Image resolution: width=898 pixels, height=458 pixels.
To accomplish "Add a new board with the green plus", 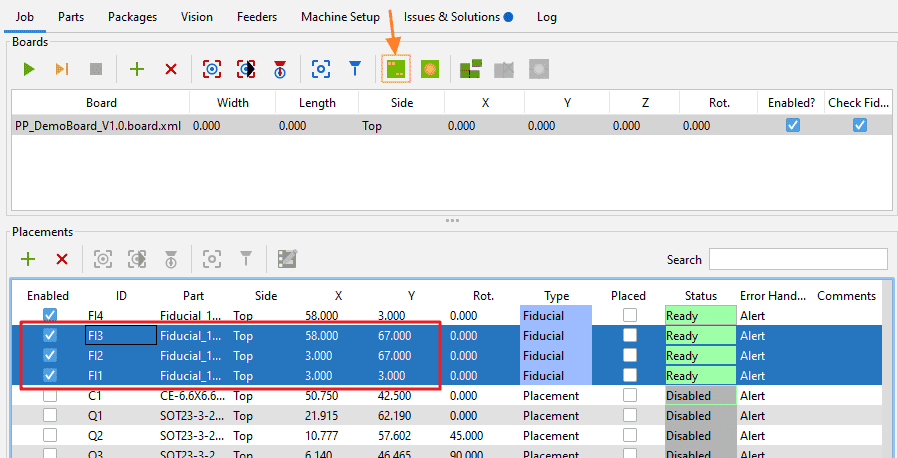I will (x=137, y=69).
